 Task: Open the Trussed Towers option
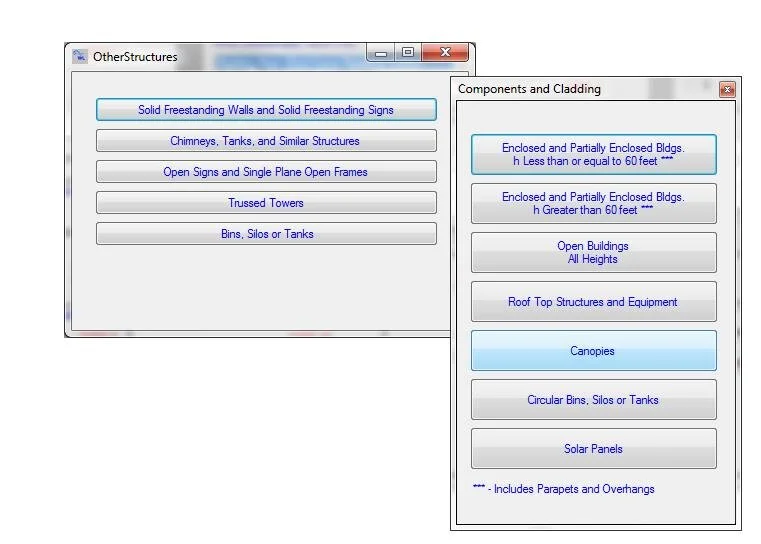[266, 203]
